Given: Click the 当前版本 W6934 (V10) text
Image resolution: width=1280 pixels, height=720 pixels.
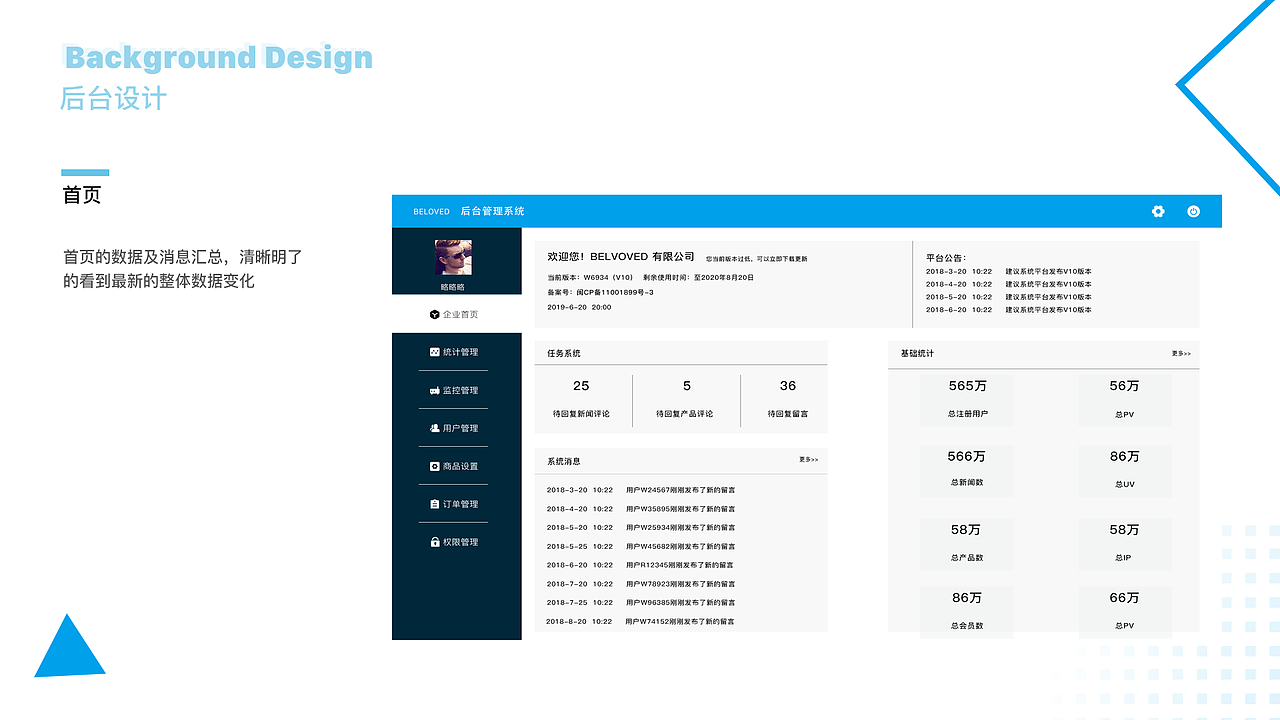Looking at the screenshot, I should (x=590, y=277).
